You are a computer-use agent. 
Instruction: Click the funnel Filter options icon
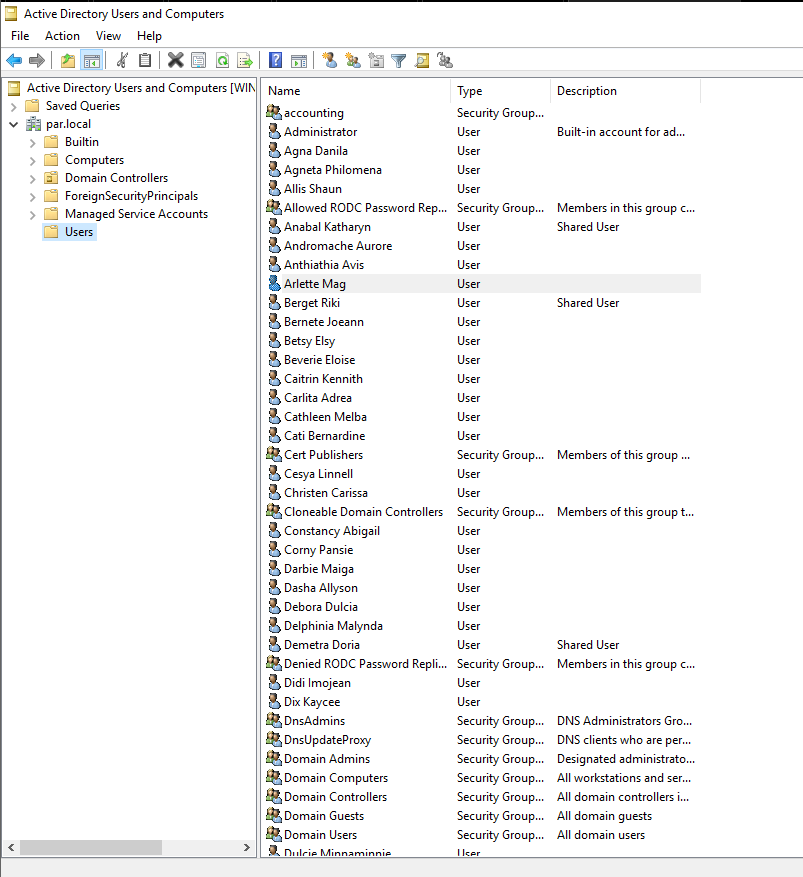click(399, 60)
